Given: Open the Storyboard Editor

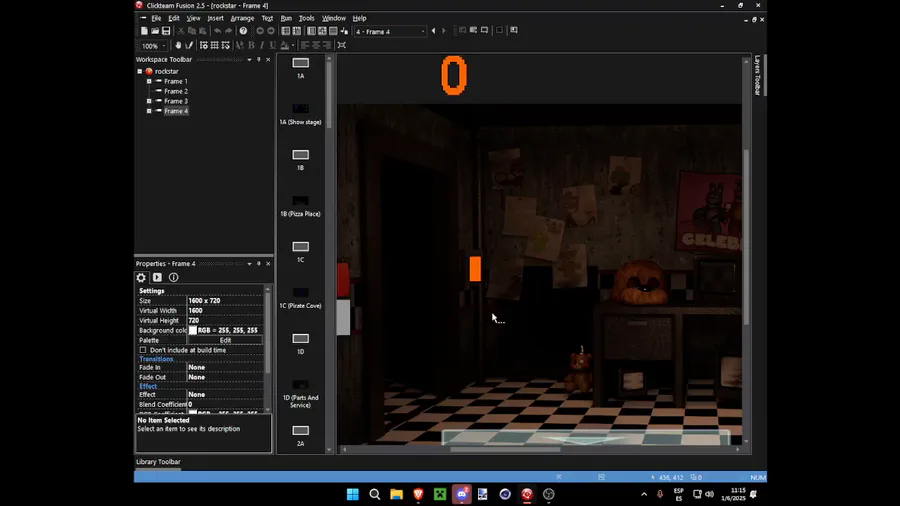Looking at the screenshot, I should (286, 31).
